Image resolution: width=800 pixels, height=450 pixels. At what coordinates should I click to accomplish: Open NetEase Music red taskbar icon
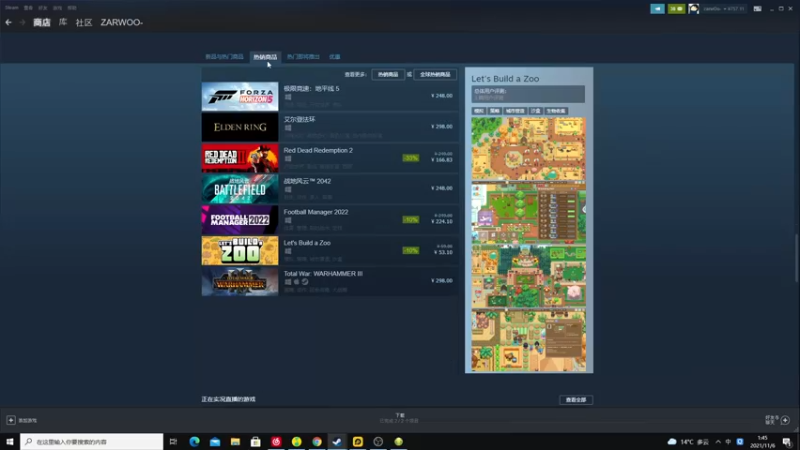click(276, 441)
